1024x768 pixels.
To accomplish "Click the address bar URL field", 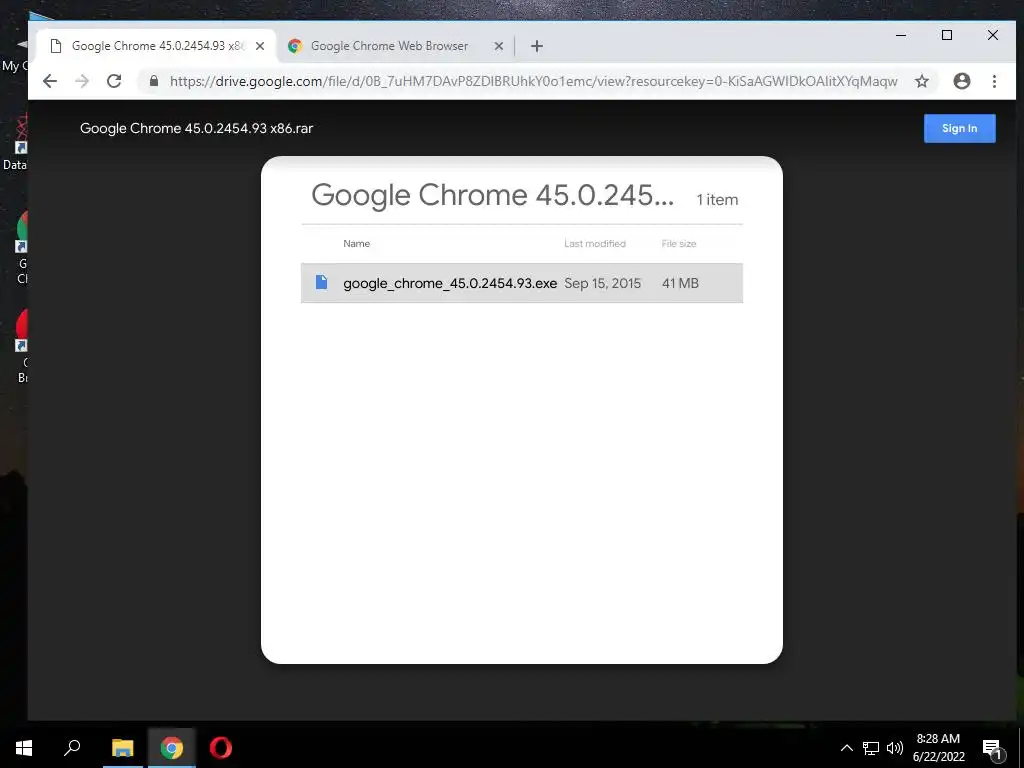I will coord(534,81).
